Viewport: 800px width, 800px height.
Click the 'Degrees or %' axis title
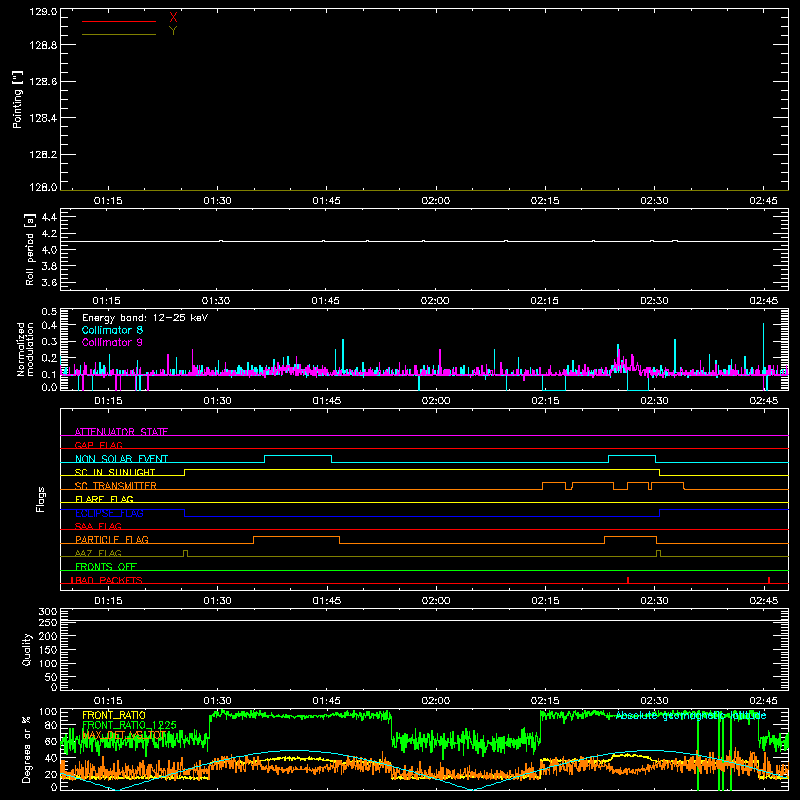27,749
